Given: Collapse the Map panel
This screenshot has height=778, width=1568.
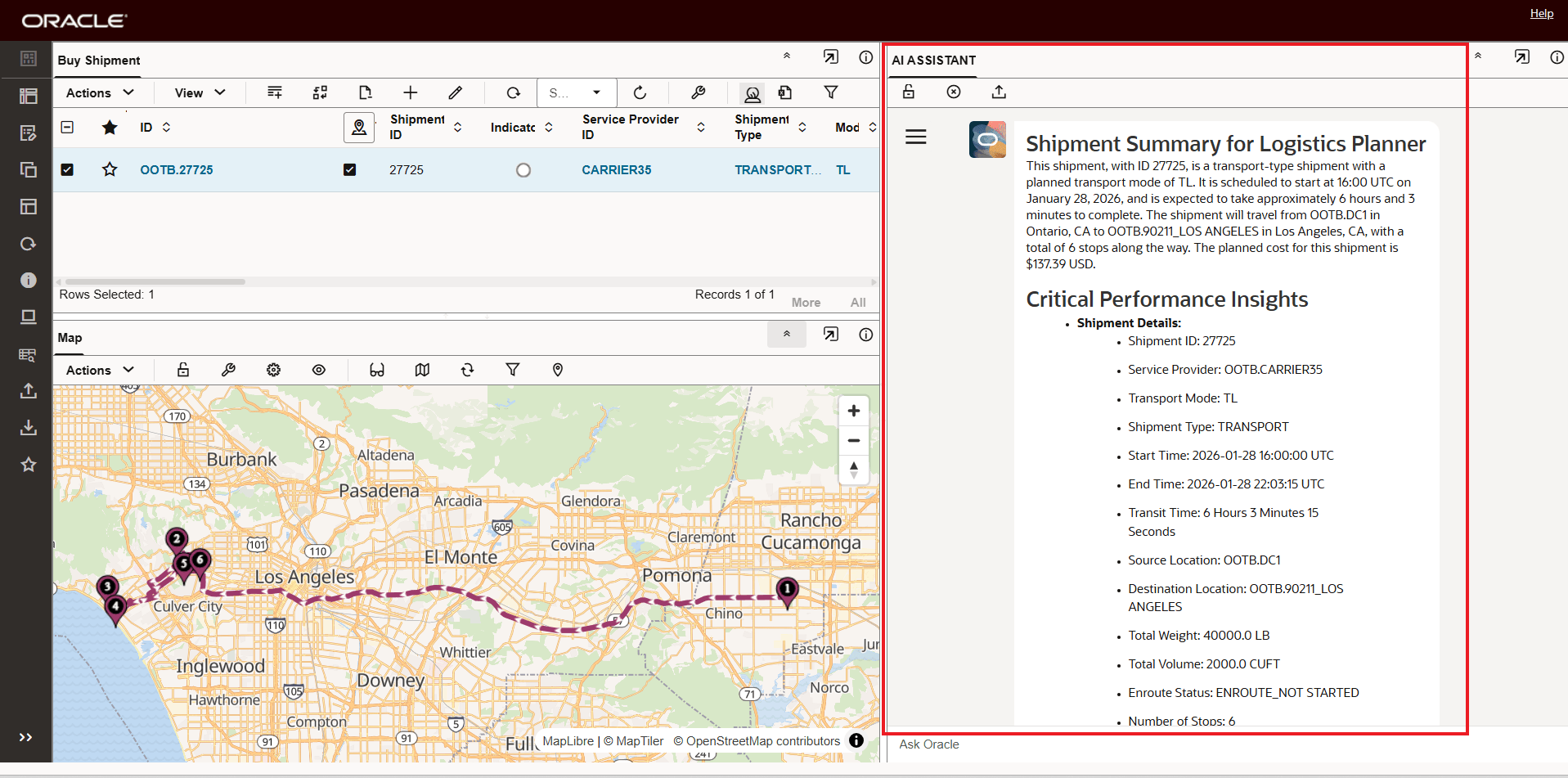Looking at the screenshot, I should [787, 334].
